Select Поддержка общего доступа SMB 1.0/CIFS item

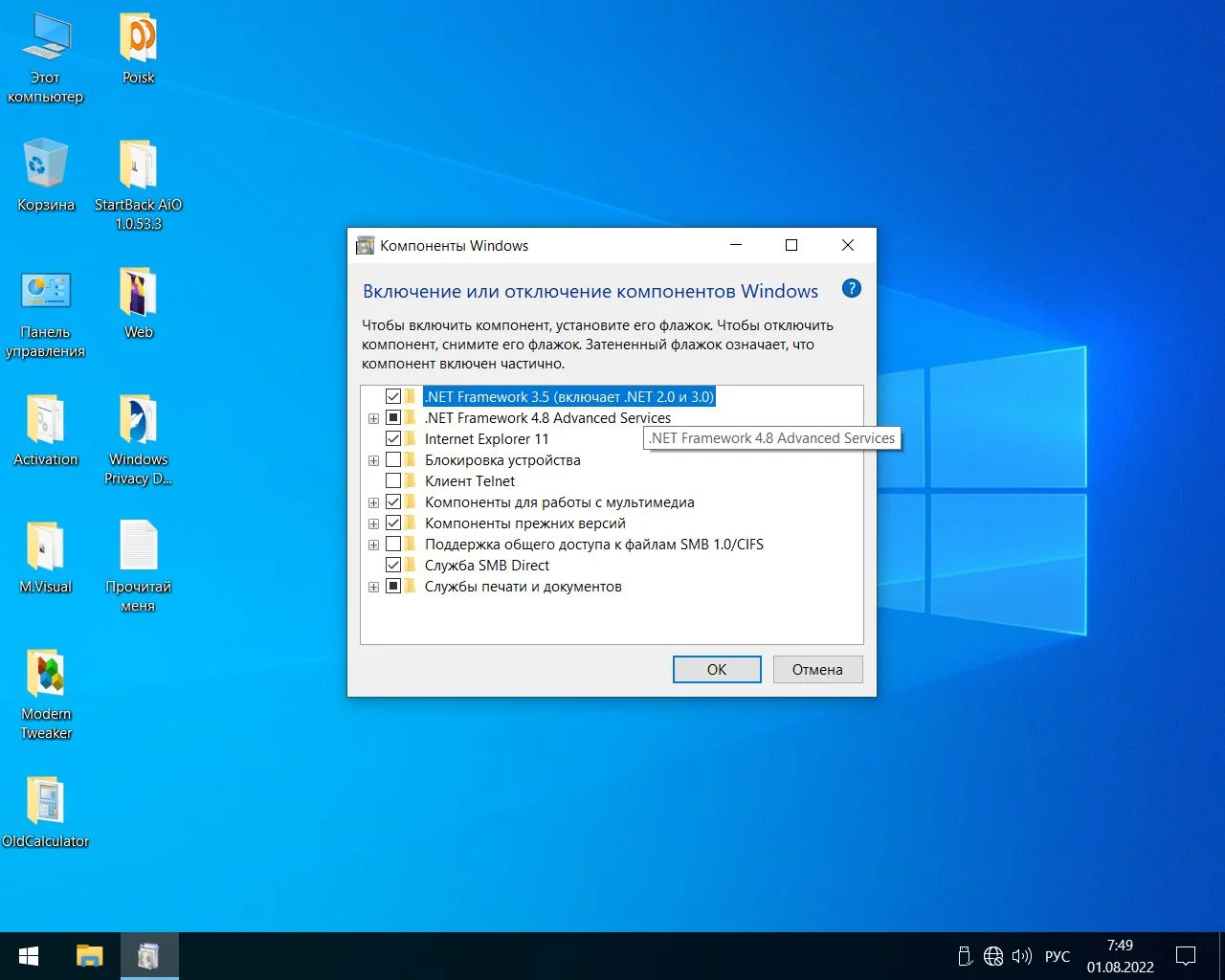pos(593,545)
